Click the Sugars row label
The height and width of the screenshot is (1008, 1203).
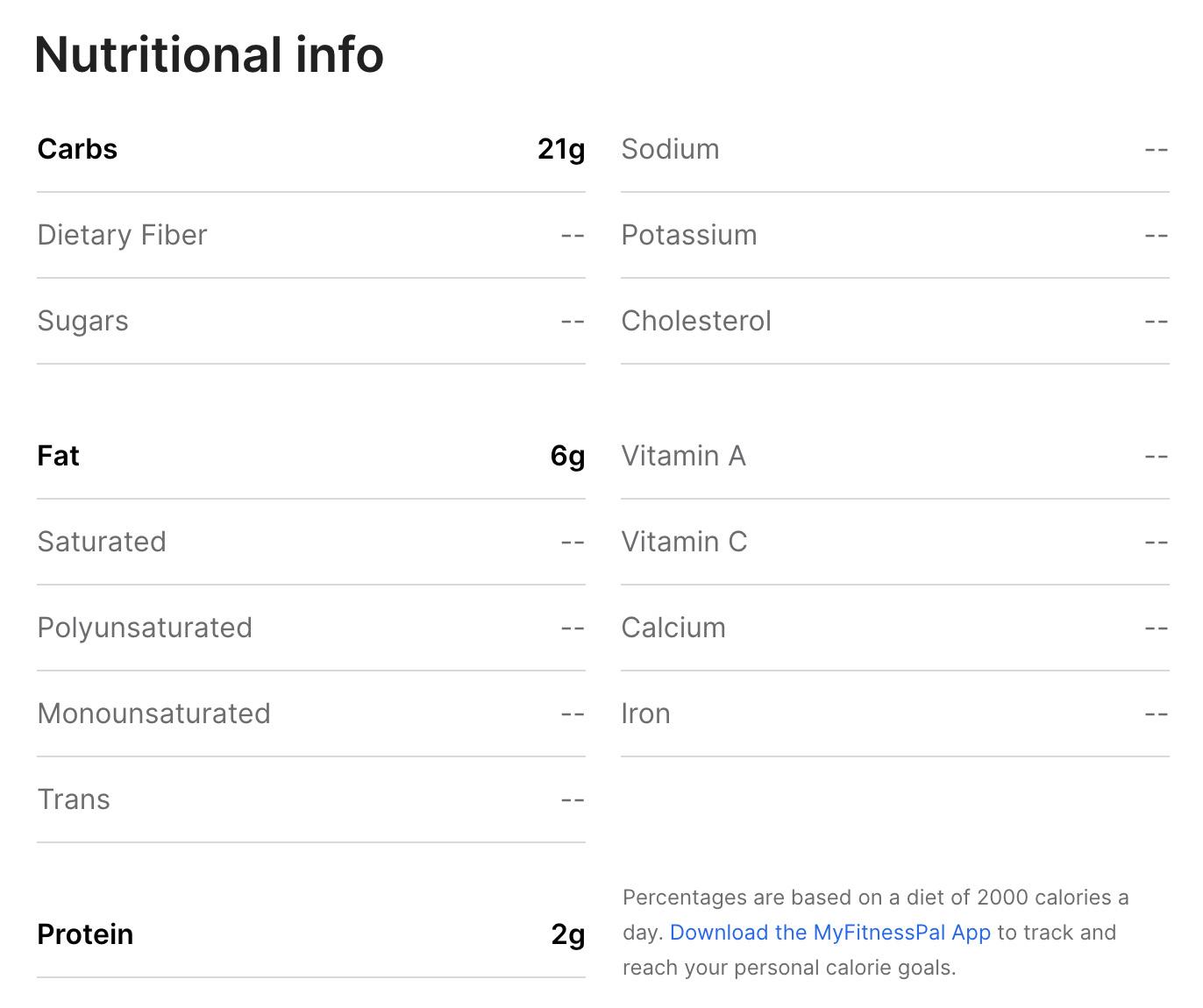pyautogui.click(x=82, y=321)
